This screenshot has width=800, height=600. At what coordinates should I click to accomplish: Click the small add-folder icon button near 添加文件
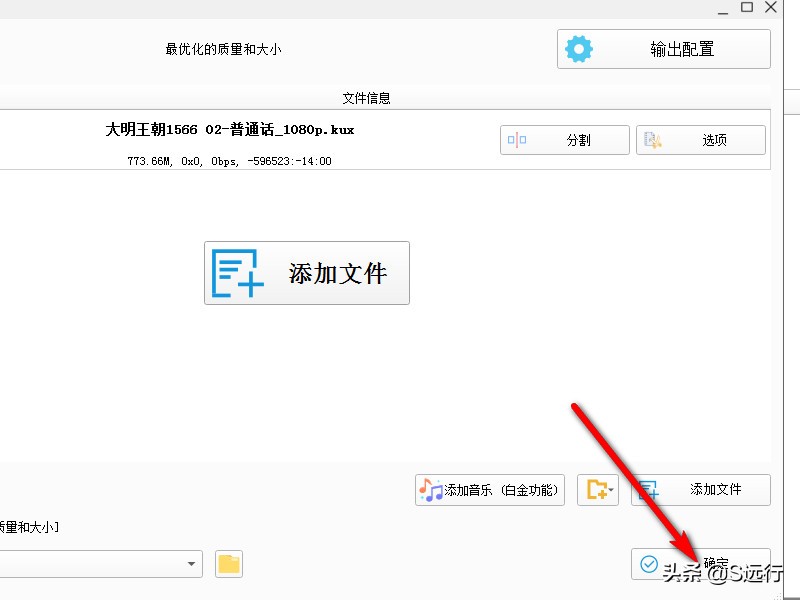pyautogui.click(x=597, y=489)
